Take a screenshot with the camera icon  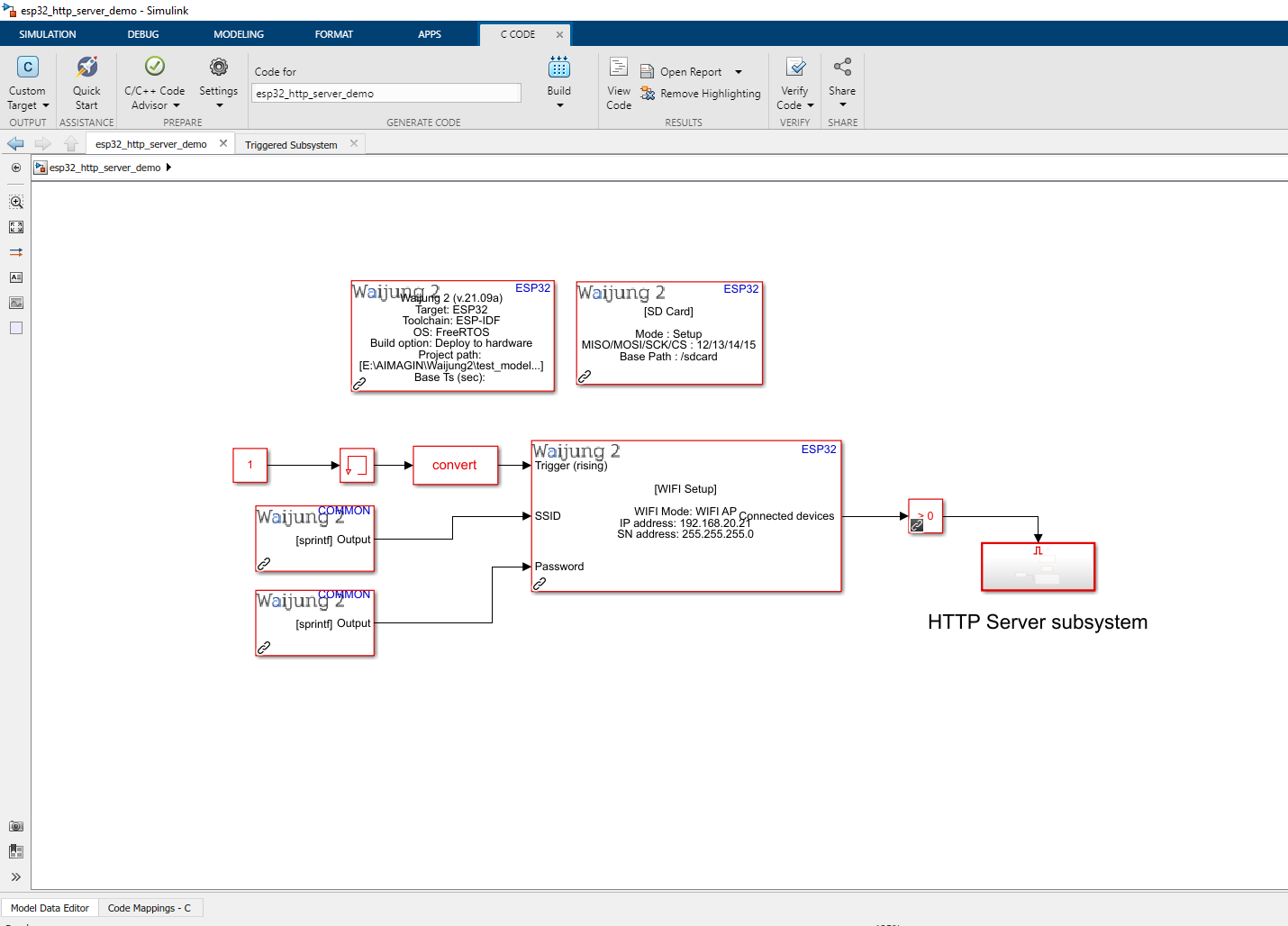point(16,826)
